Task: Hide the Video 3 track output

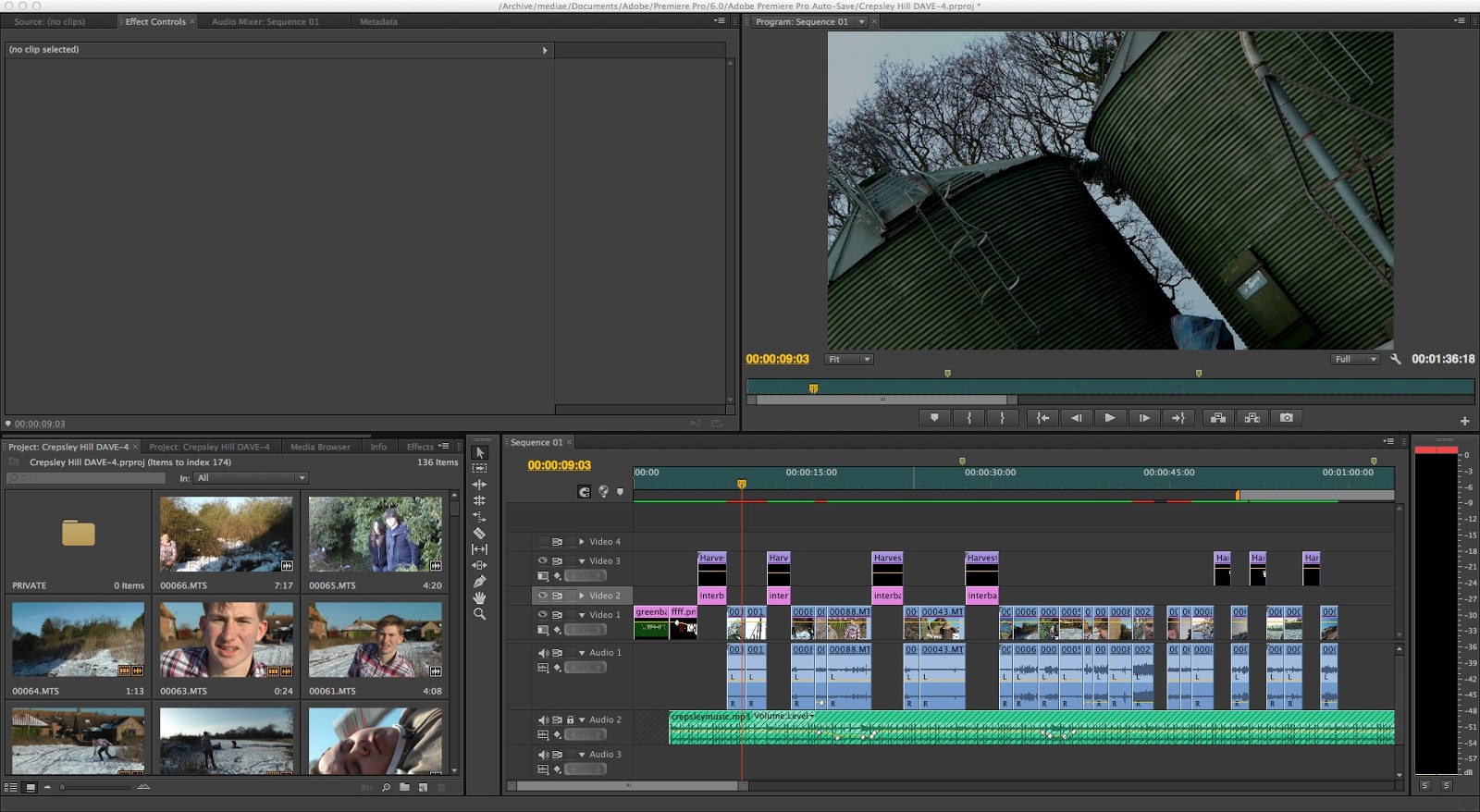Action: pos(543,560)
